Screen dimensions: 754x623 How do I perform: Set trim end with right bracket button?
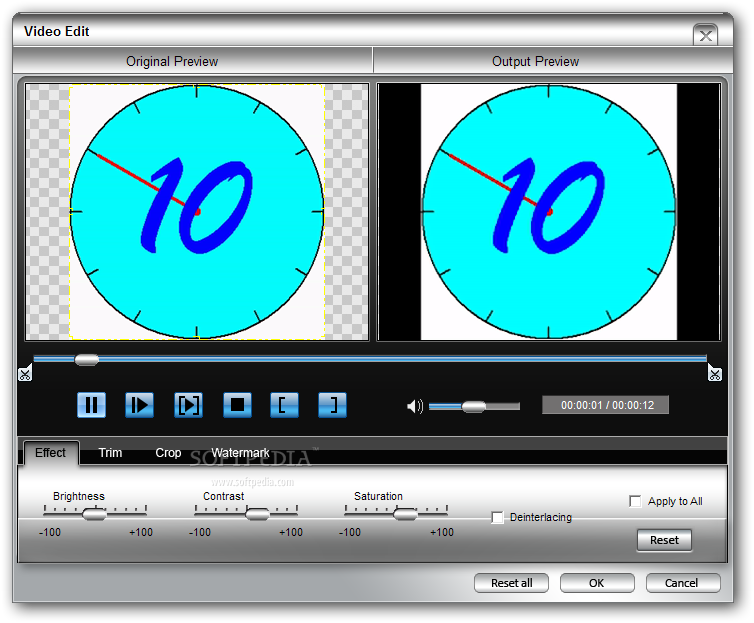tap(332, 405)
